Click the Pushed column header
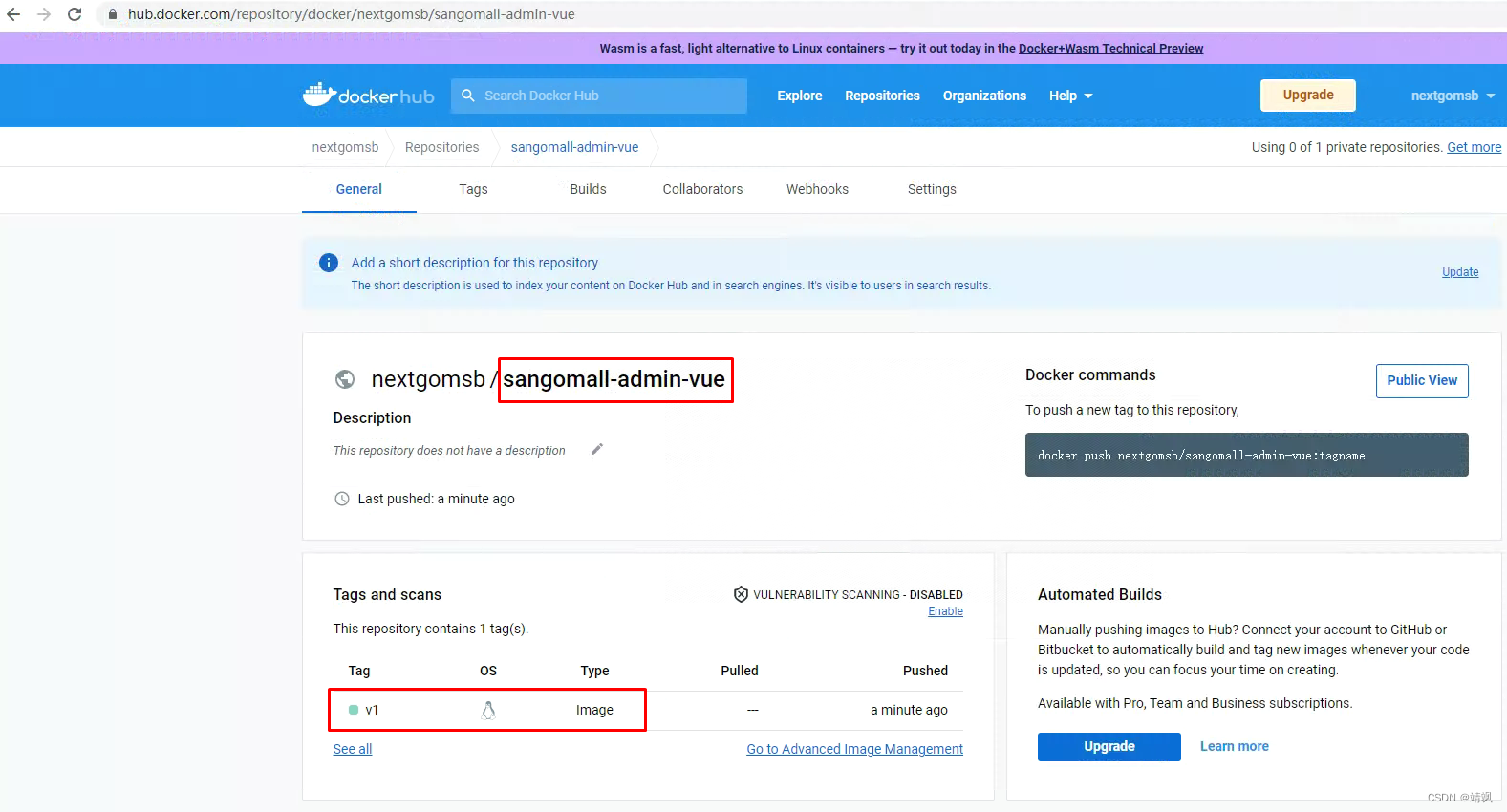Image resolution: width=1507 pixels, height=812 pixels. [x=925, y=671]
